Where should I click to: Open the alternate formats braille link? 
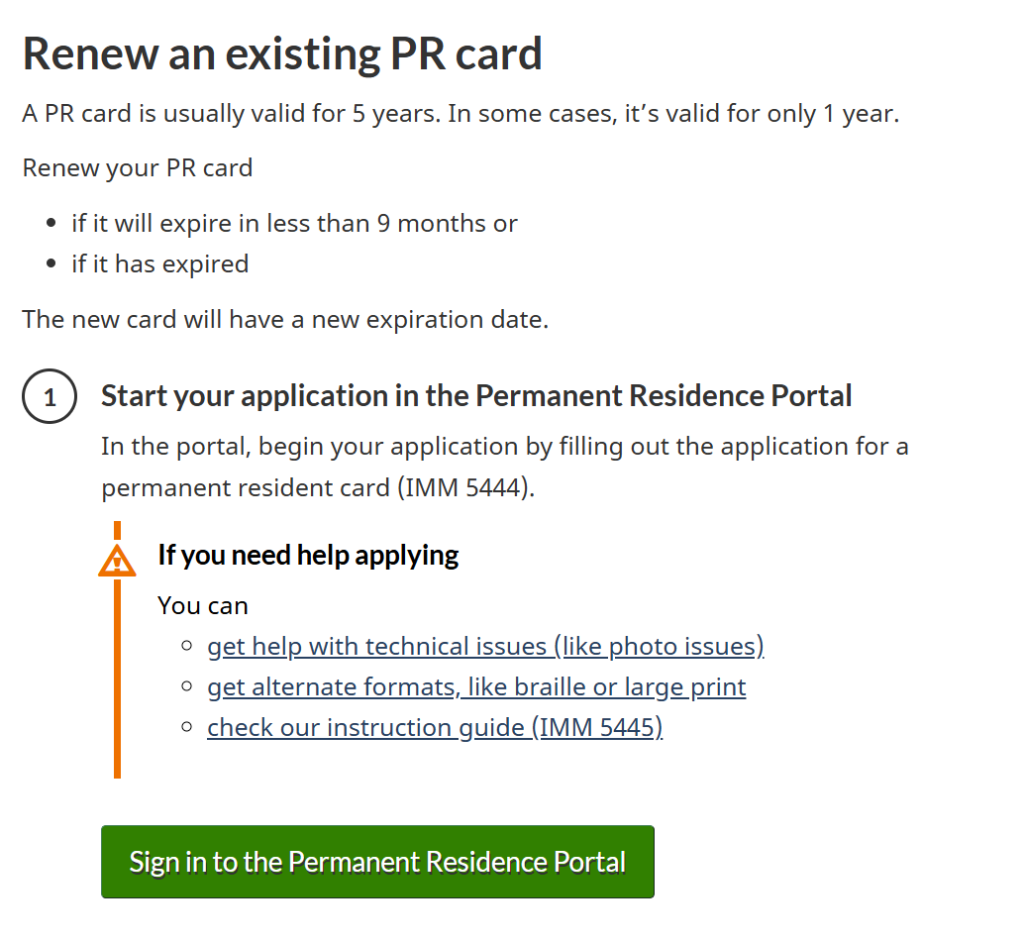point(476,688)
